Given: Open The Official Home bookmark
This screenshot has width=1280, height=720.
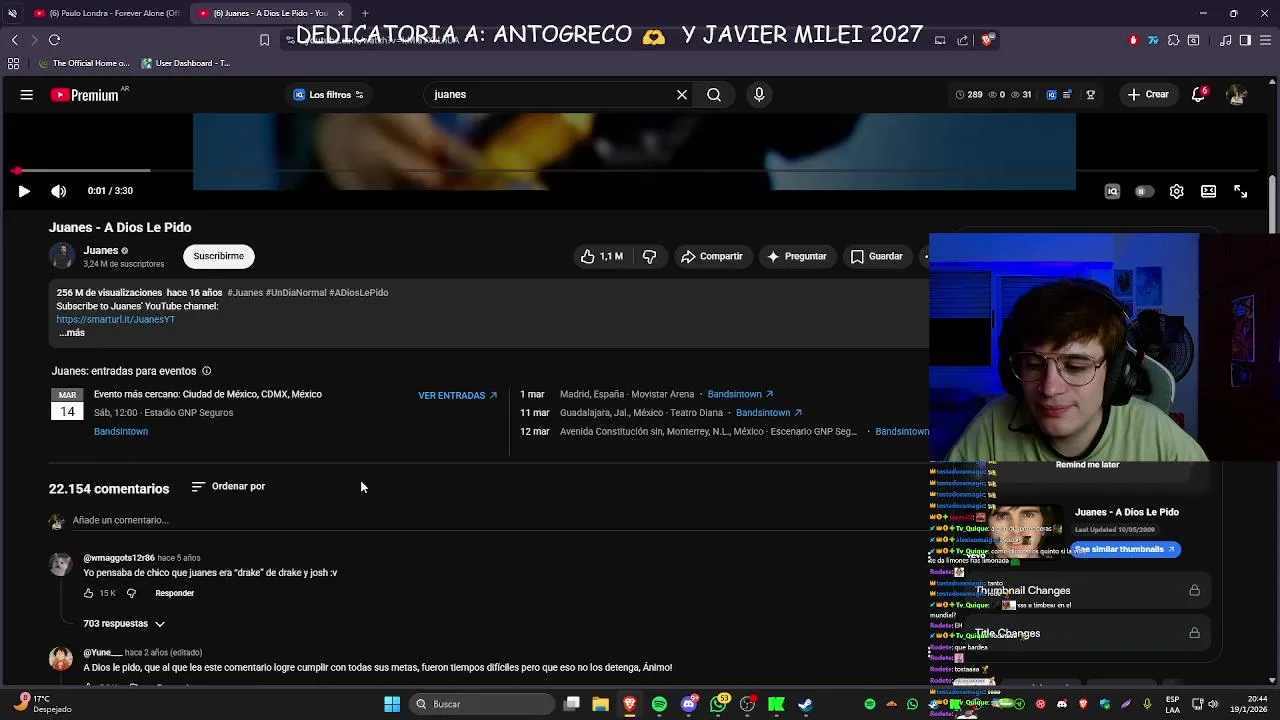Looking at the screenshot, I should point(85,63).
